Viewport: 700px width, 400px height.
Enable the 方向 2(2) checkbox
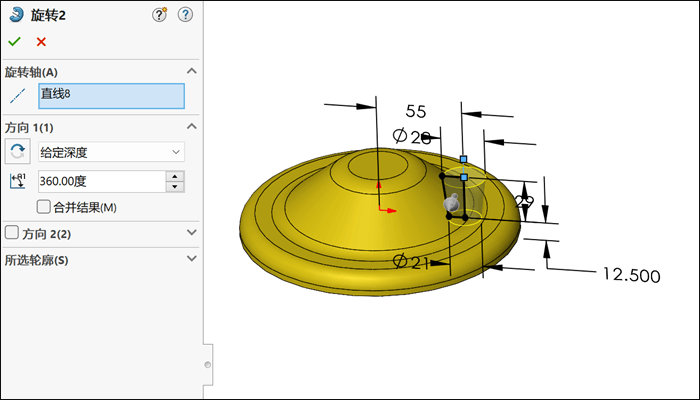point(12,233)
